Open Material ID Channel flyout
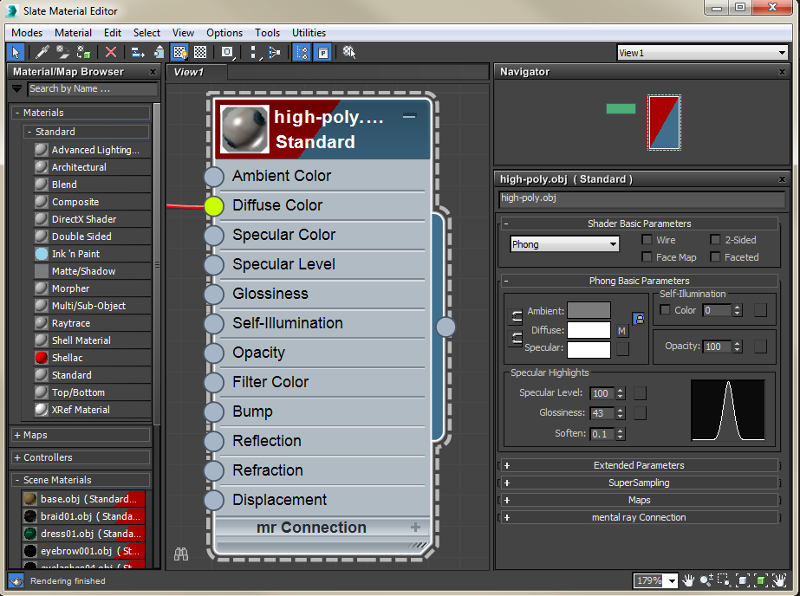Screen dimensions: 800x596 pos(228,52)
